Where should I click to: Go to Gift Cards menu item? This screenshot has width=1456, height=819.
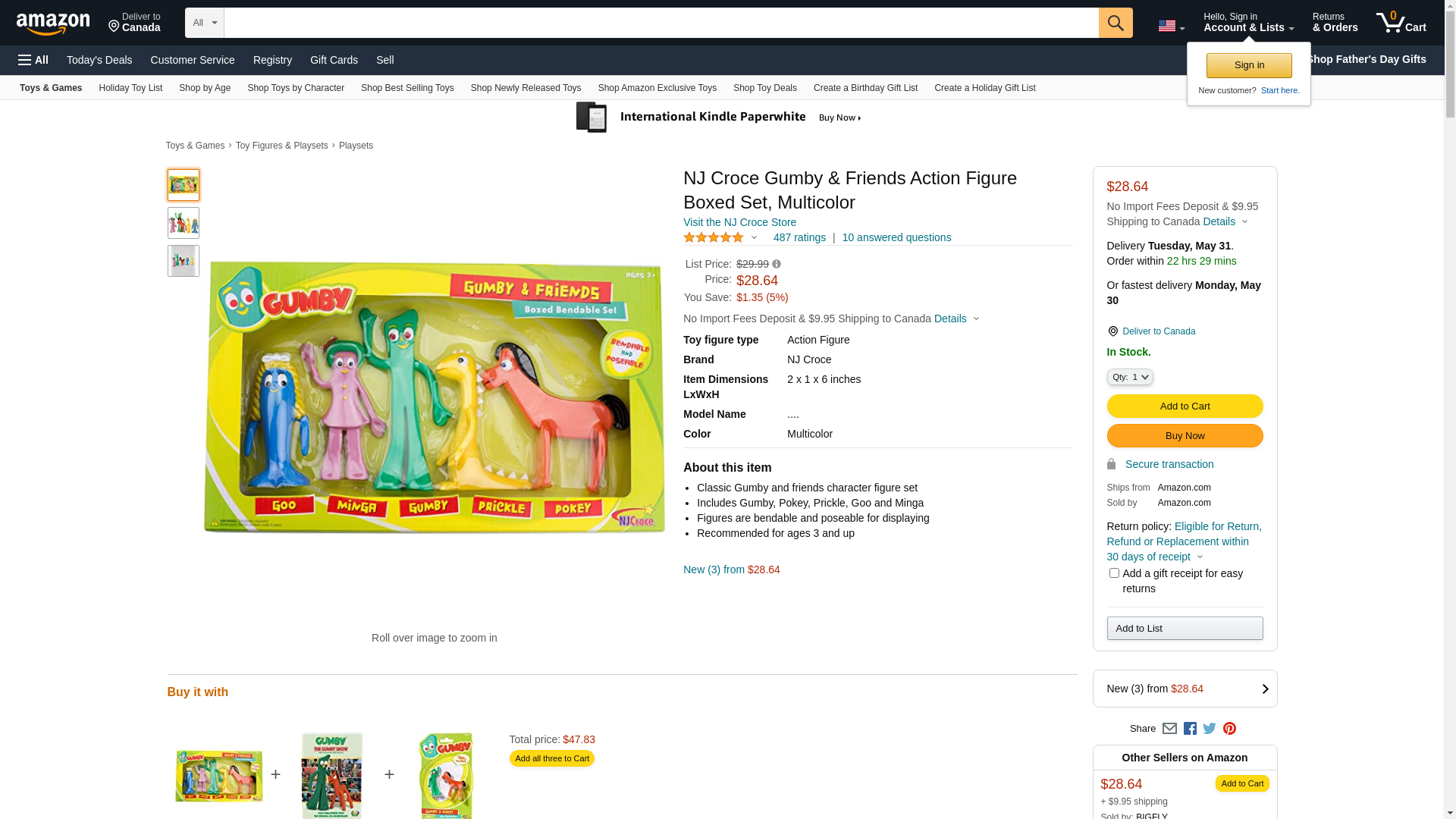pos(334,60)
